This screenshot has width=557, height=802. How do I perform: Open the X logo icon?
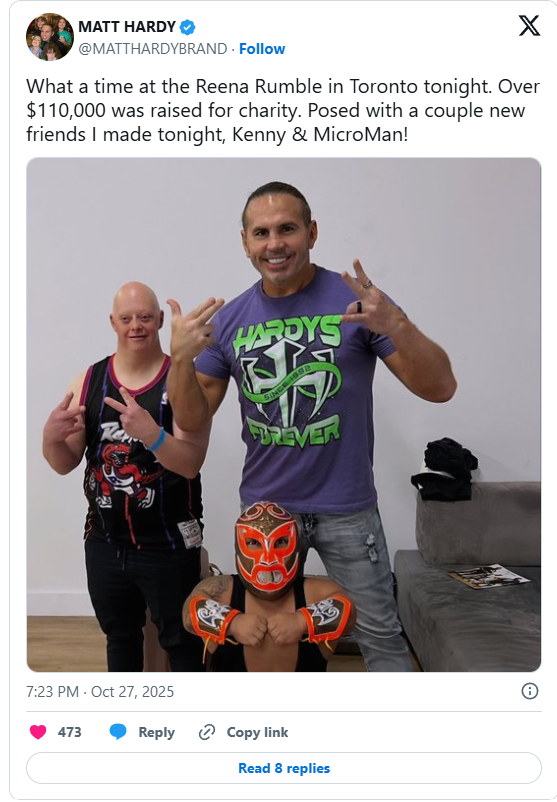529,26
